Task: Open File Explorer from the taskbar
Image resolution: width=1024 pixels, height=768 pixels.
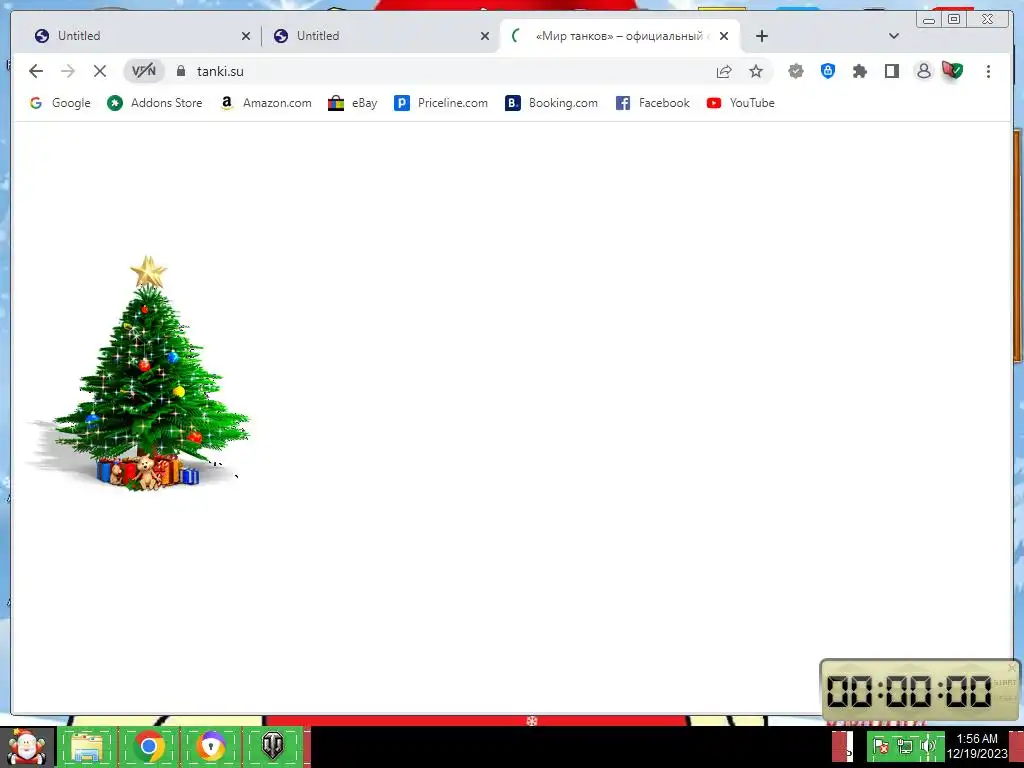Action: pyautogui.click(x=87, y=746)
